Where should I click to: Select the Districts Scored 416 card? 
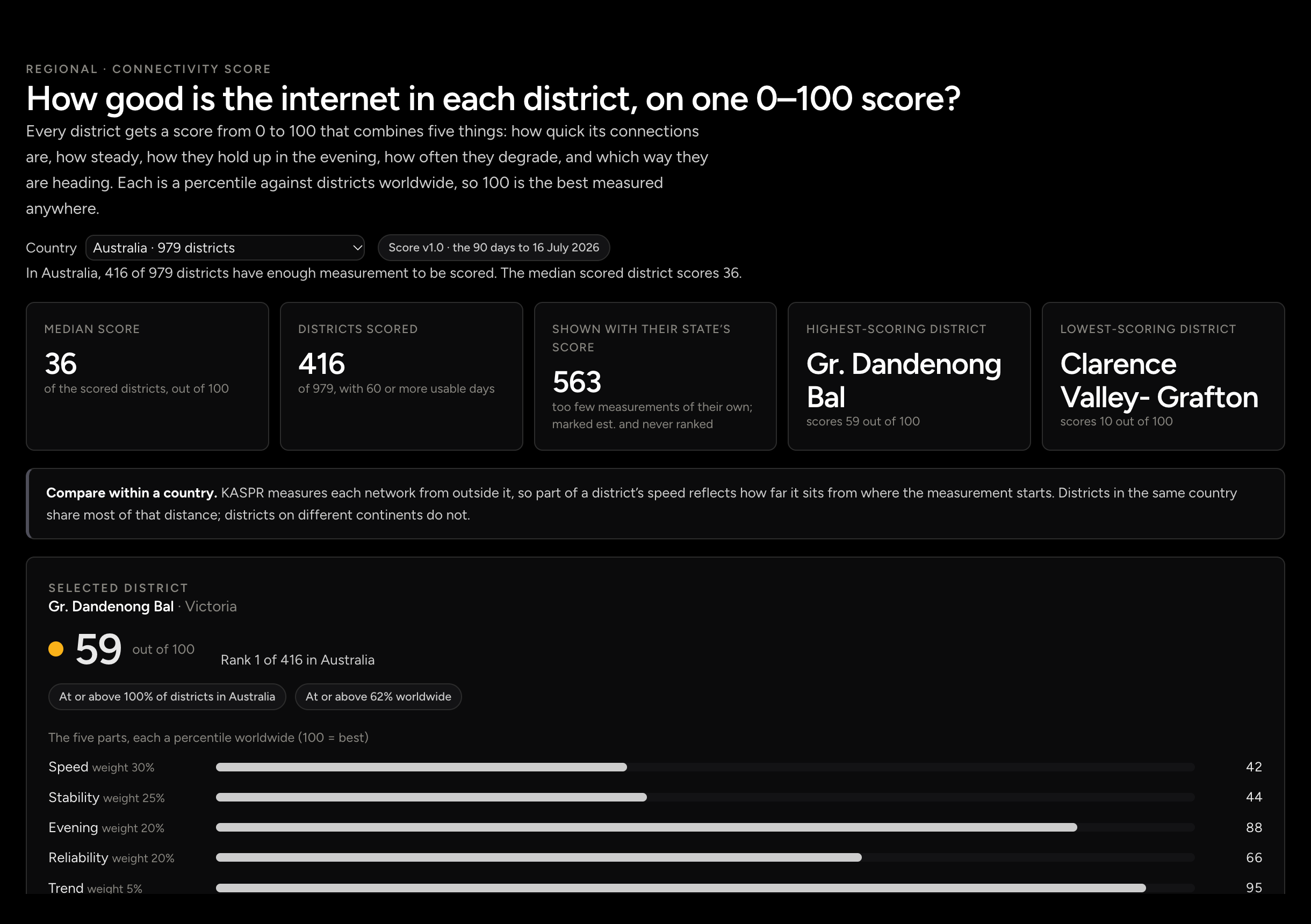click(401, 377)
